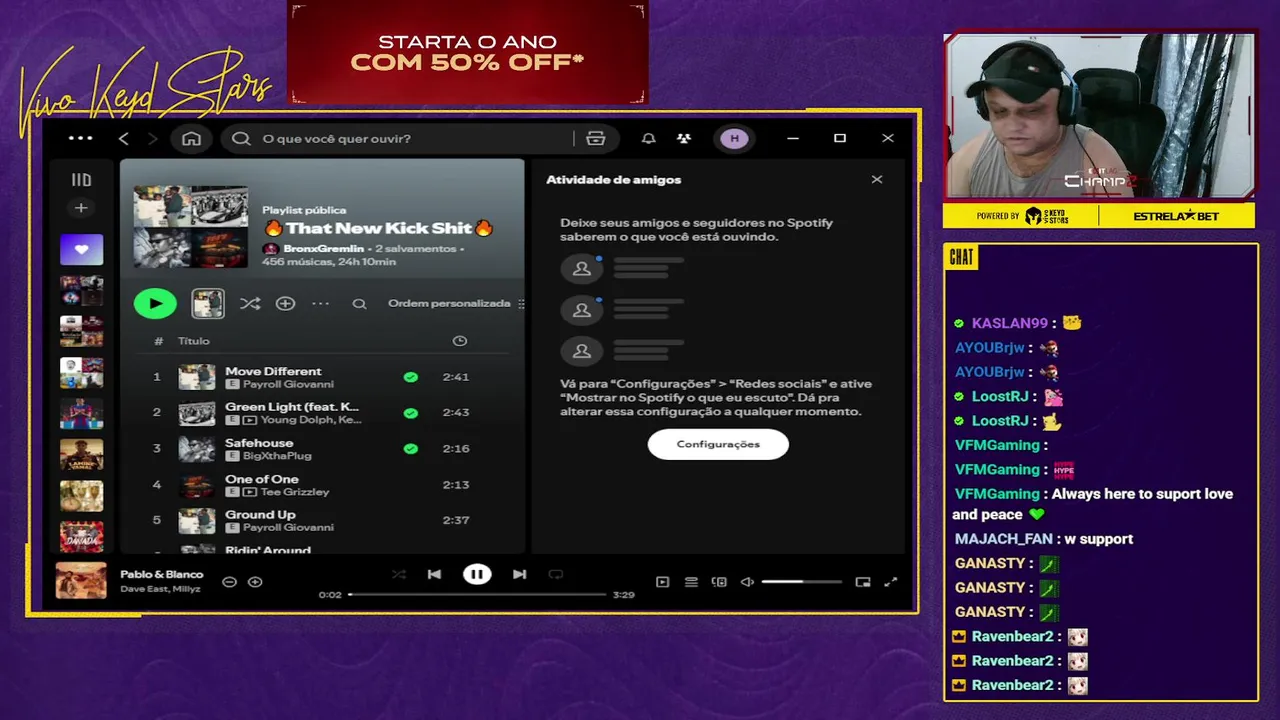Connect to a device
Screen dimensions: 1280x720
coord(719,582)
